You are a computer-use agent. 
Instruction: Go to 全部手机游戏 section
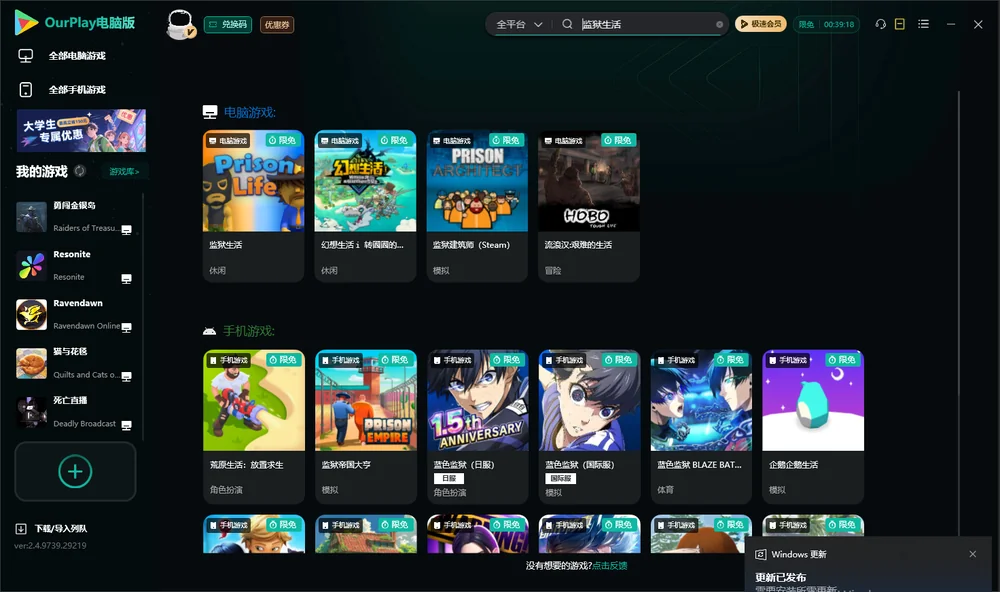(x=62, y=90)
